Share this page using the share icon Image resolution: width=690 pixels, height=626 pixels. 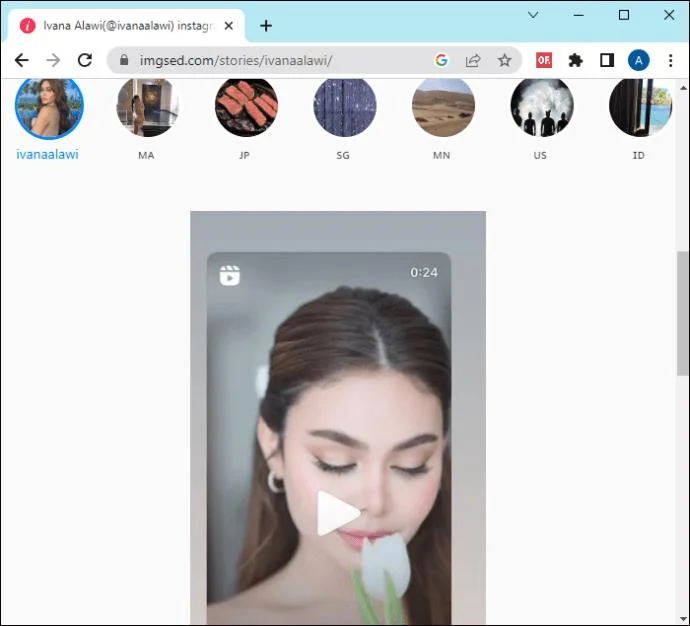(473, 60)
